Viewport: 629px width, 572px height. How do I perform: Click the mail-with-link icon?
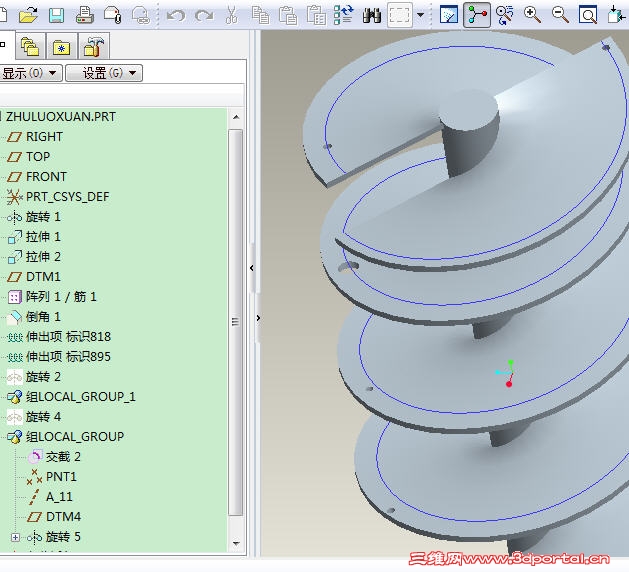(140, 15)
